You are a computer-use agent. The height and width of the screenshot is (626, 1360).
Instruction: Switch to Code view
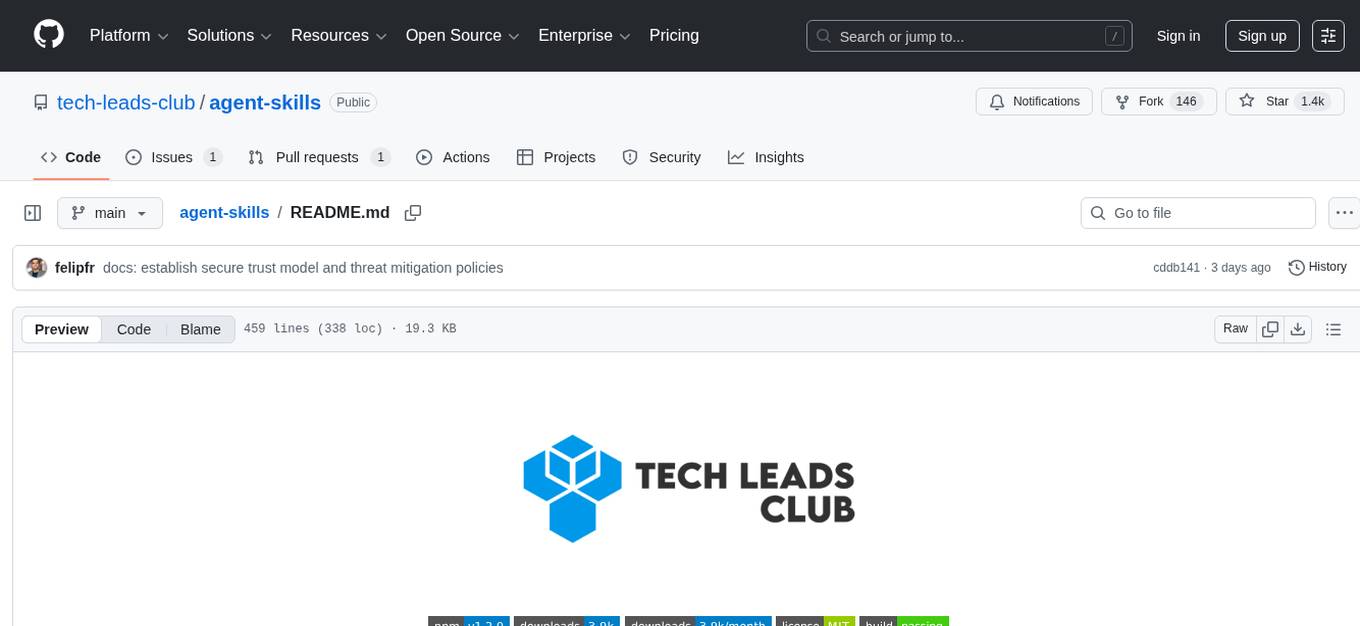point(134,329)
